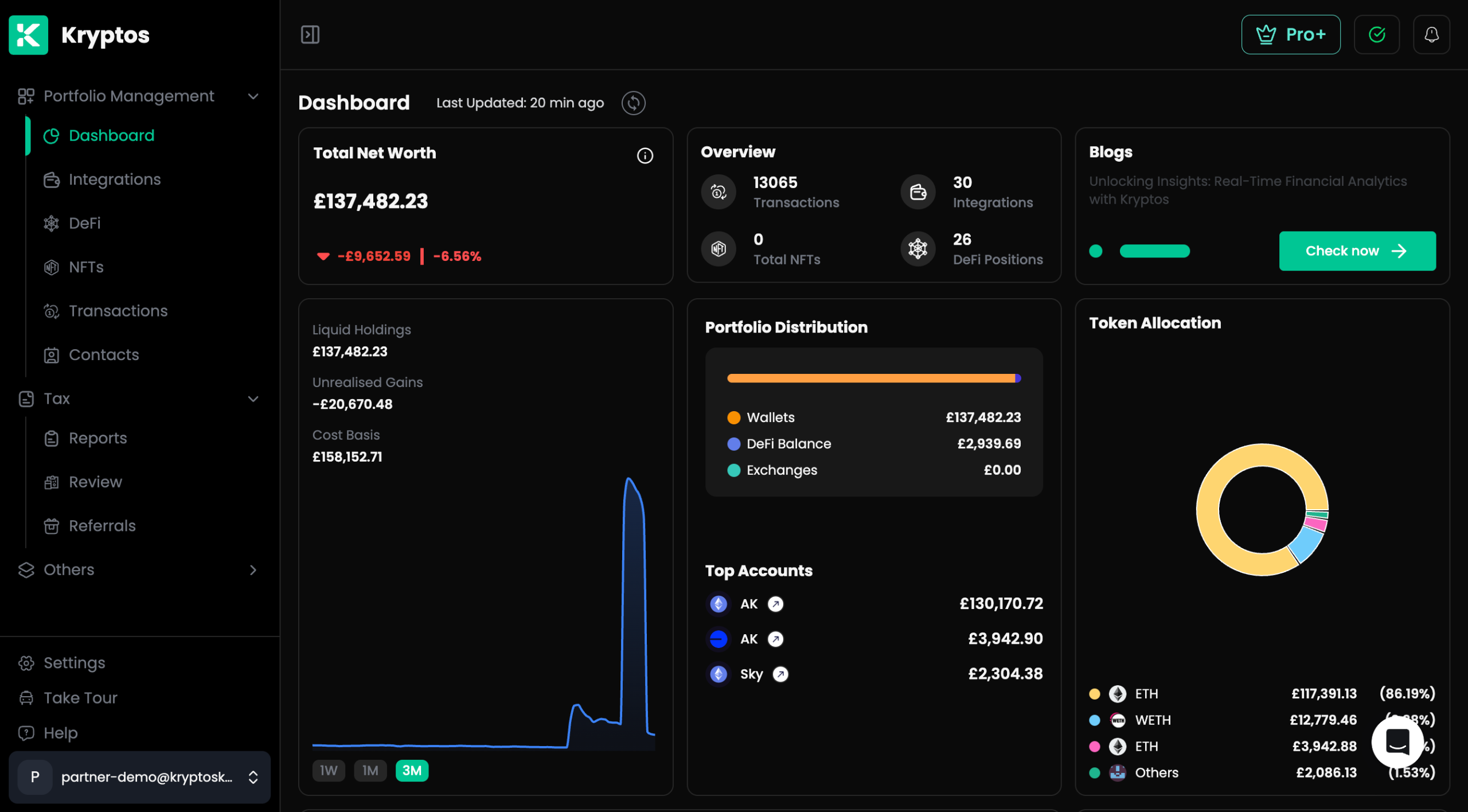Viewport: 1468px width, 812px height.
Task: Click the green checkmark status icon
Action: click(x=1376, y=34)
